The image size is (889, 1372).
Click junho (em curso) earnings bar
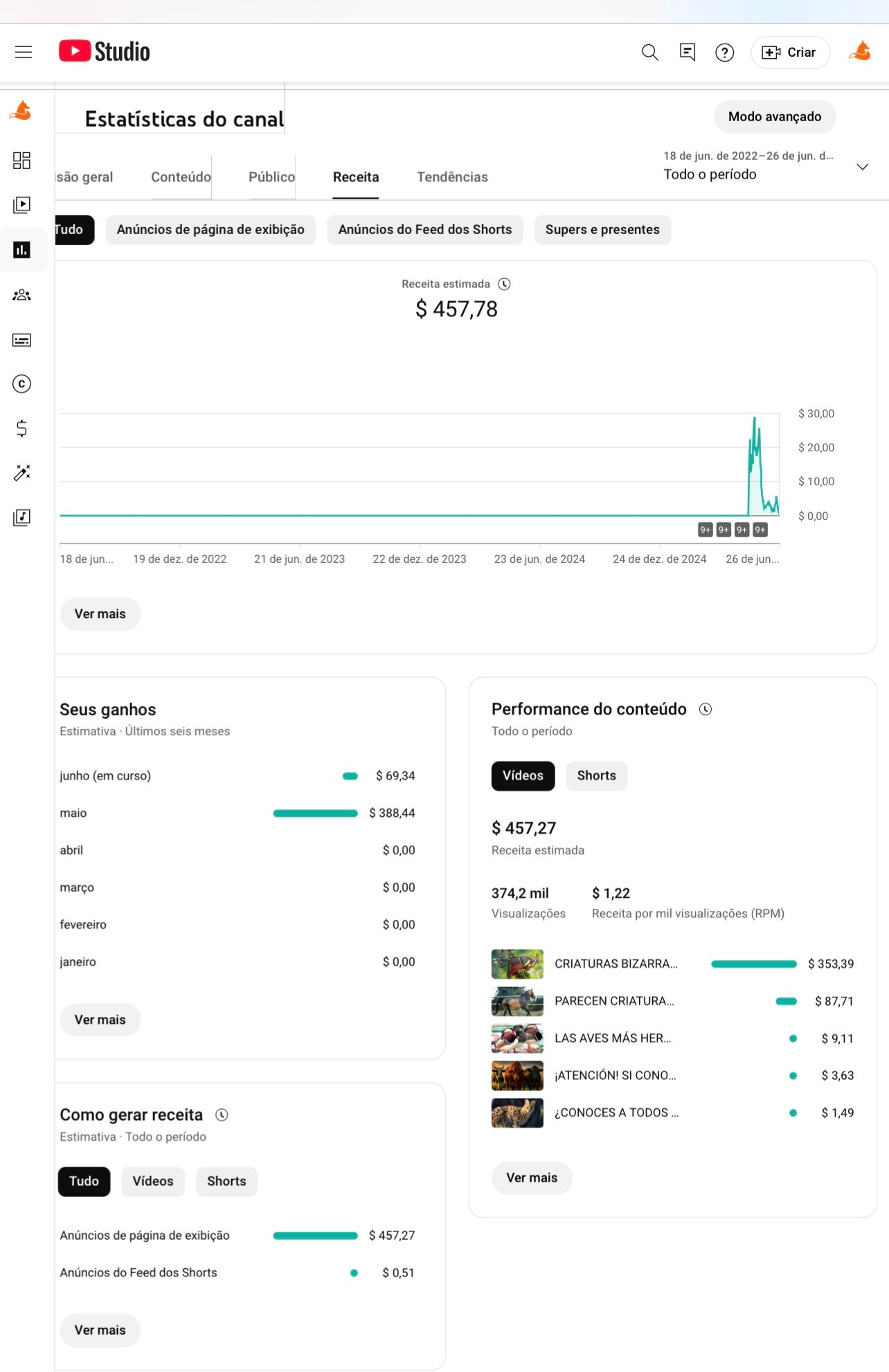350,776
